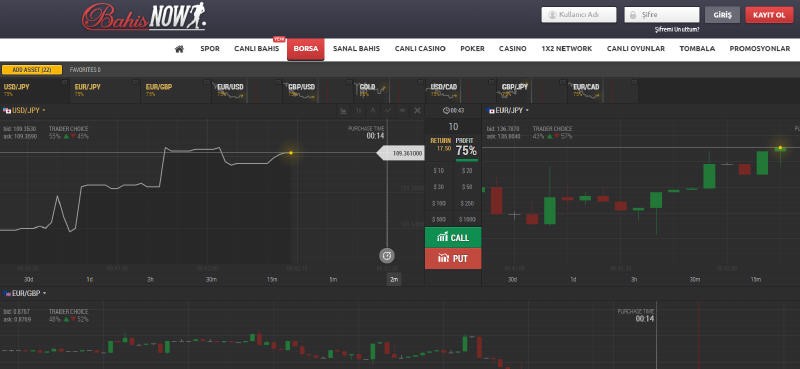Expand USD/JPY chart with crossed-arrows icon

[417, 110]
